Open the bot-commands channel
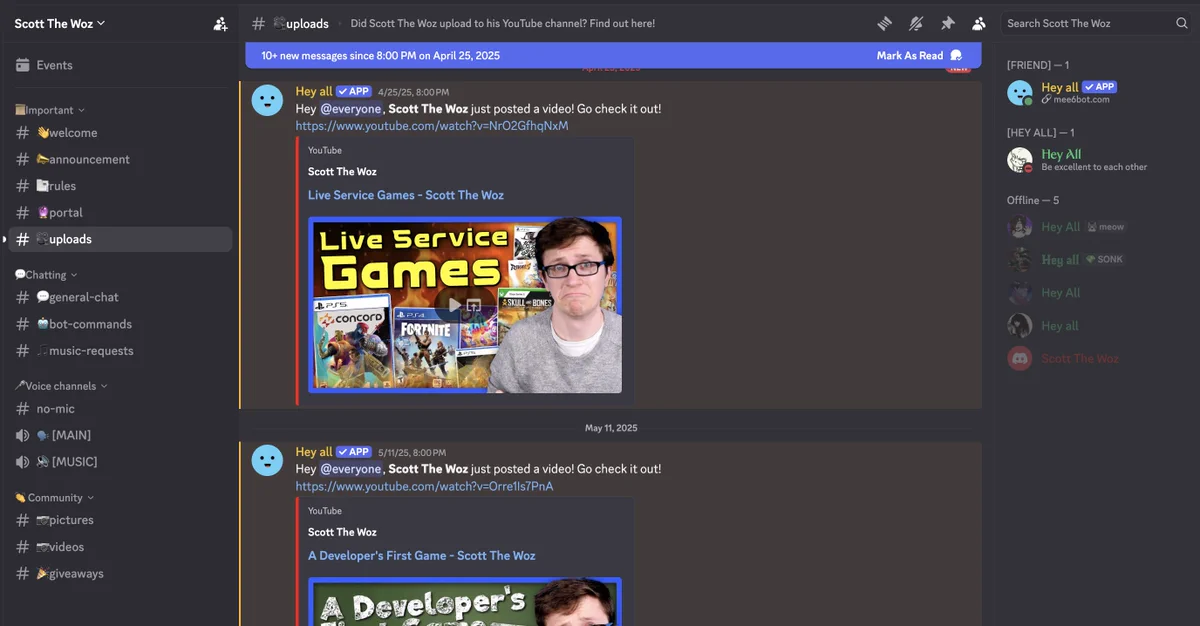The width and height of the screenshot is (1200, 626). click(120, 324)
